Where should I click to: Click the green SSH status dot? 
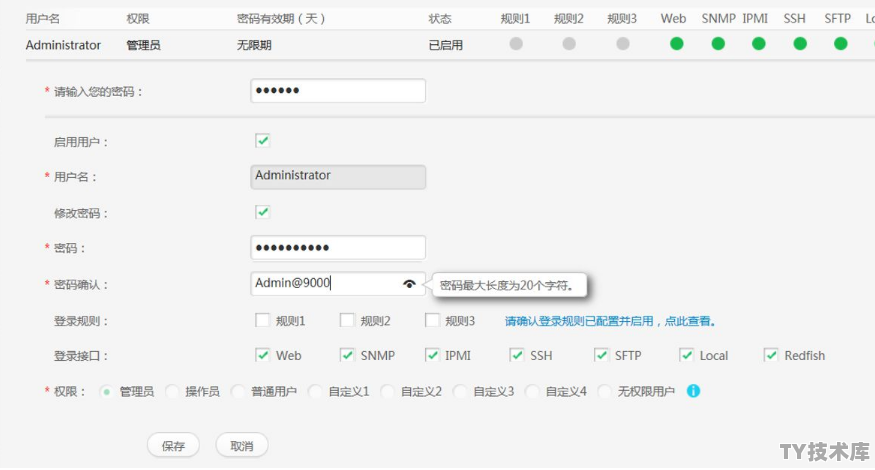point(800,44)
